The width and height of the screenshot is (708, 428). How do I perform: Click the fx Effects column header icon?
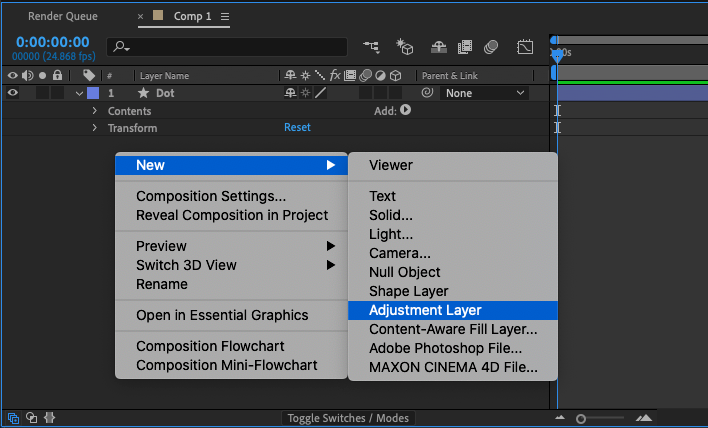pyautogui.click(x=335, y=75)
